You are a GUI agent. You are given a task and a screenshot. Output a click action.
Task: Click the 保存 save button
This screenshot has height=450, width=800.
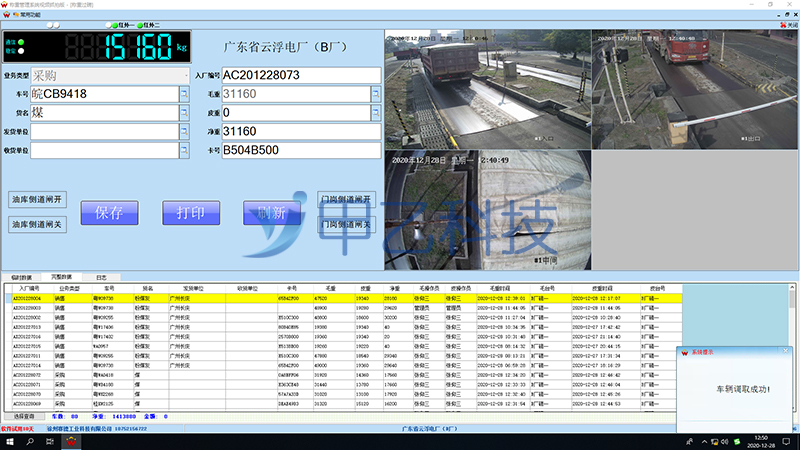(109, 212)
